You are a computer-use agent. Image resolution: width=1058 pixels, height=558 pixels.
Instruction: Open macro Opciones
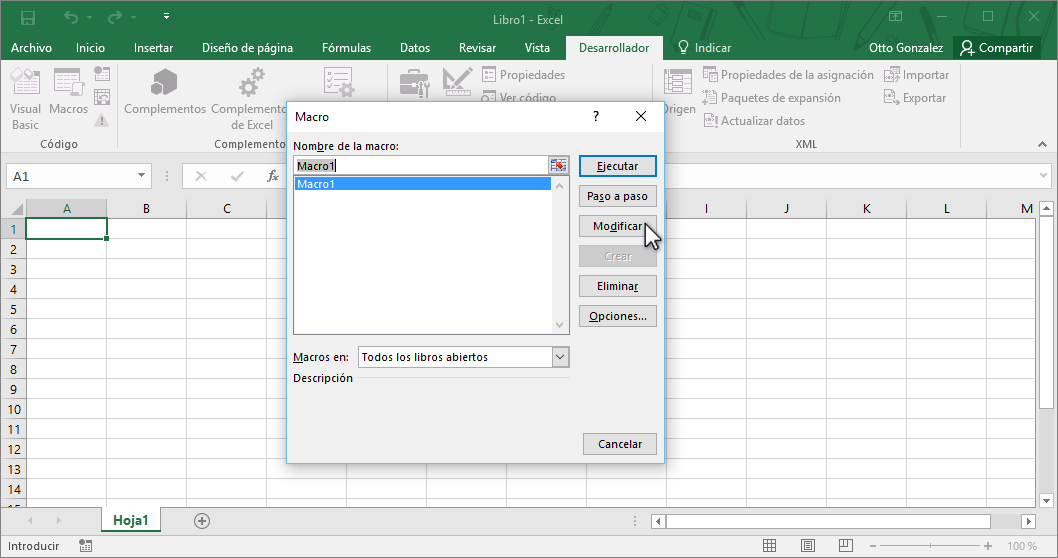617,316
